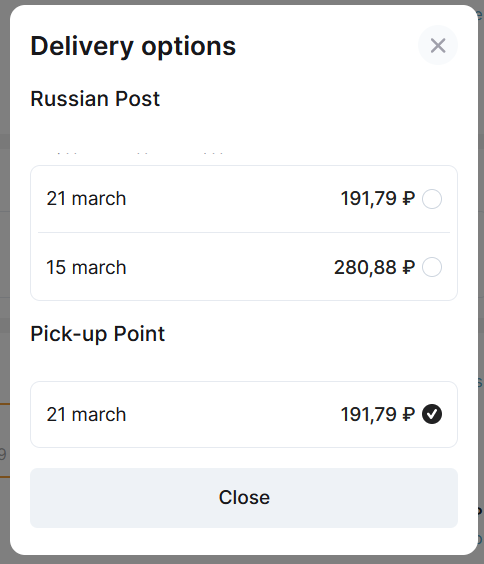Click the Delivery options dialog title

pyautogui.click(x=133, y=47)
